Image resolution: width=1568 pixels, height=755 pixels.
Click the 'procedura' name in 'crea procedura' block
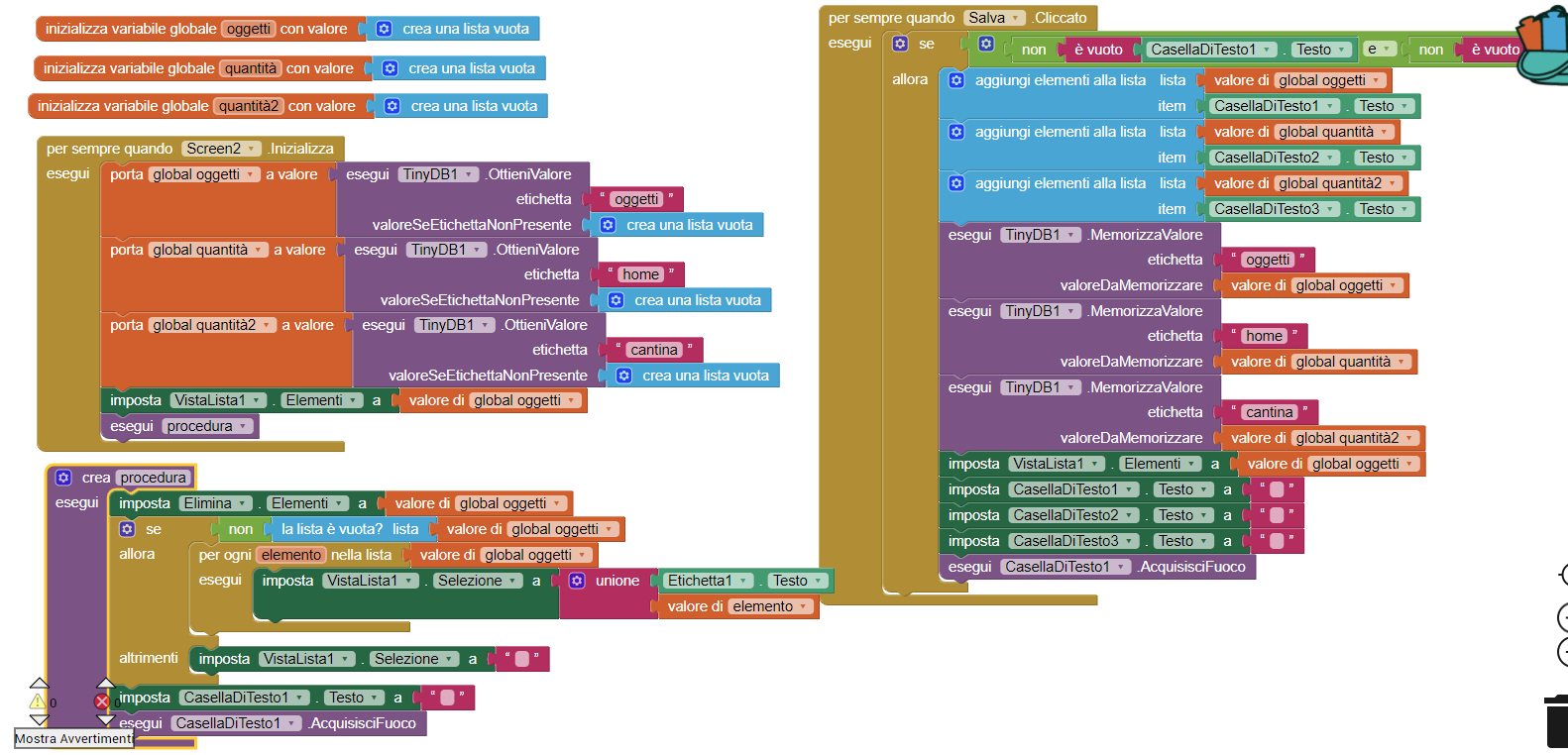pyautogui.click(x=153, y=478)
